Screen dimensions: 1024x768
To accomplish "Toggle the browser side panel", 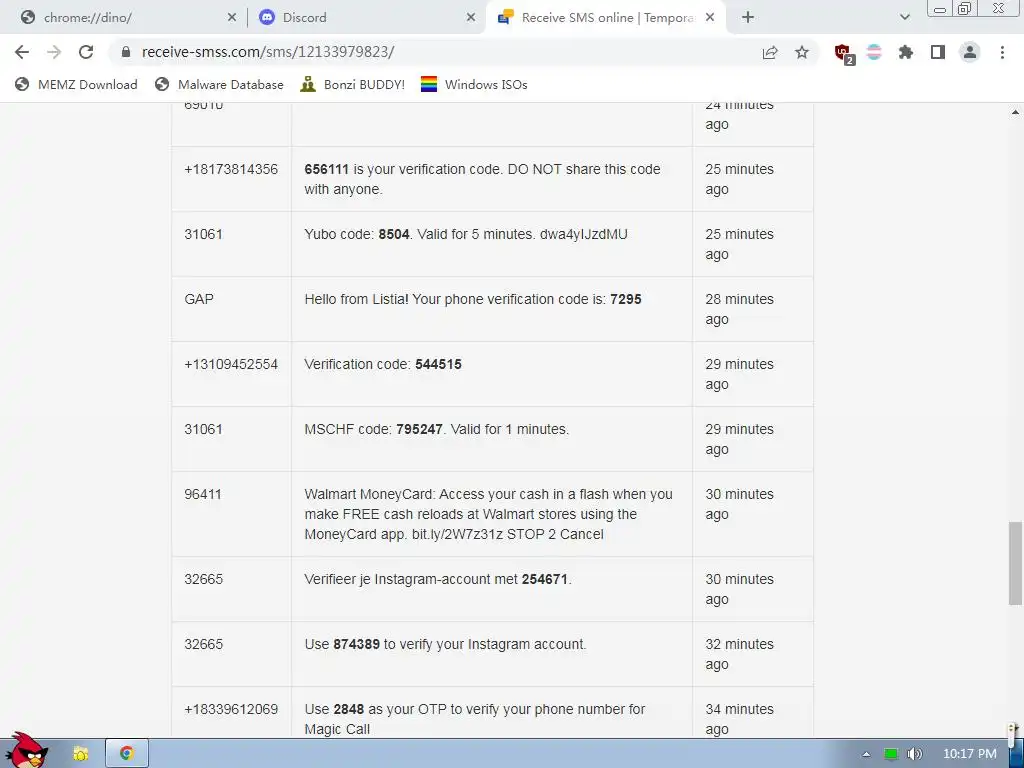I will pos(938,52).
